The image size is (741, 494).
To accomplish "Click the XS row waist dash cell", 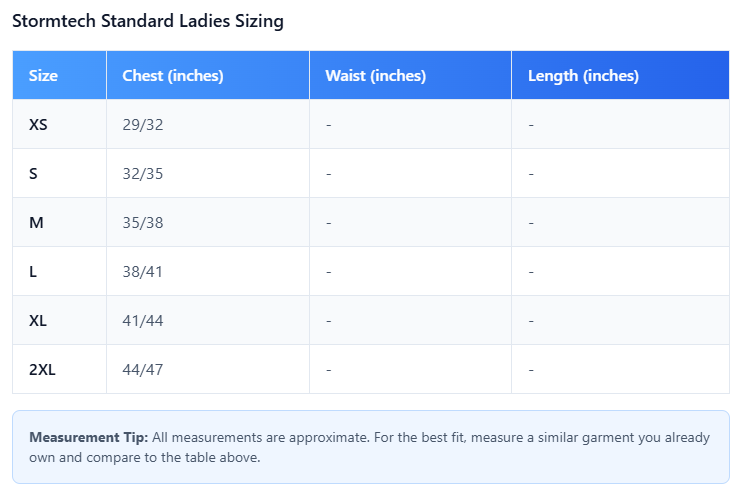I will click(410, 124).
